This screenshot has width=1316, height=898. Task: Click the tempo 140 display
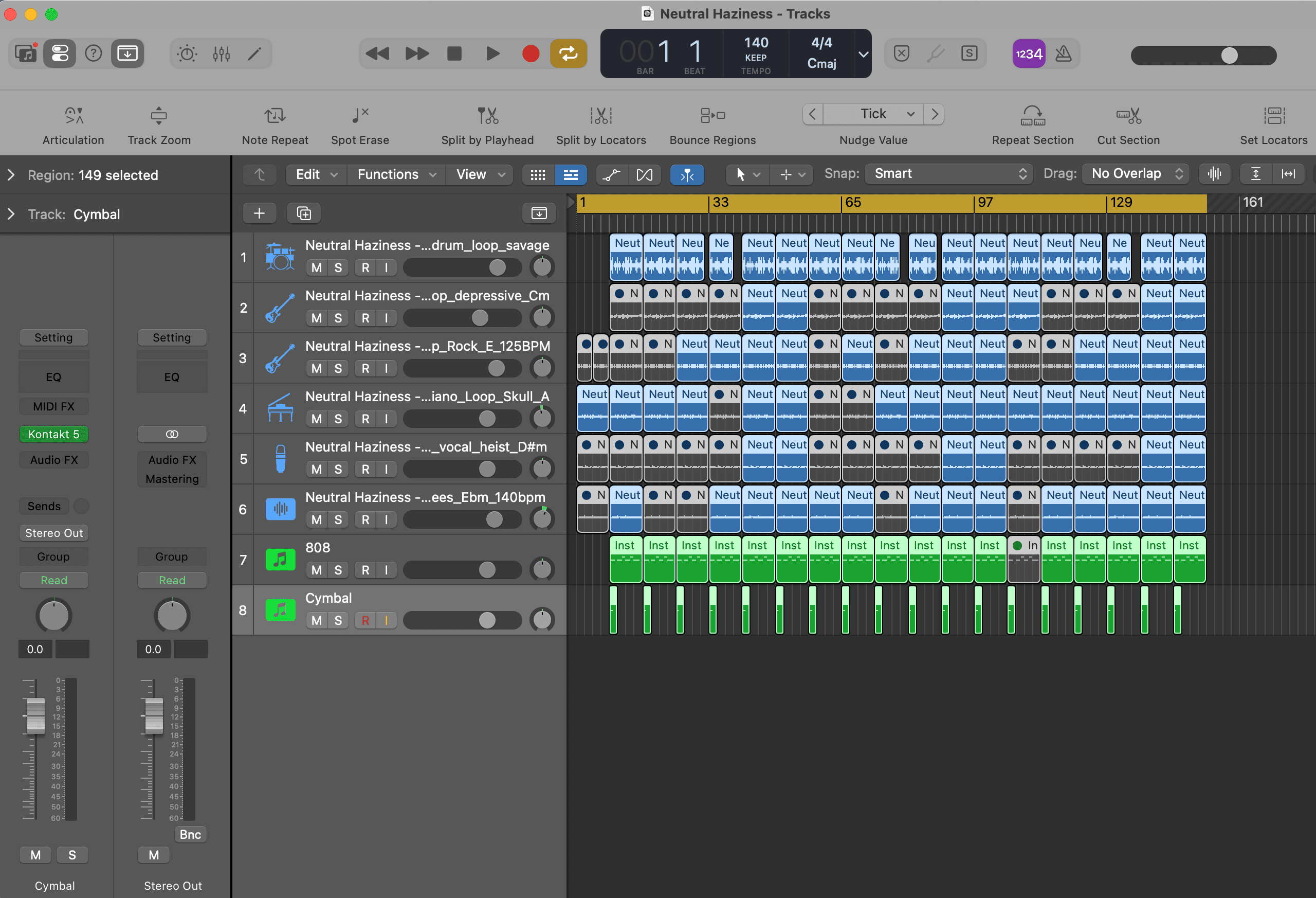click(x=756, y=43)
